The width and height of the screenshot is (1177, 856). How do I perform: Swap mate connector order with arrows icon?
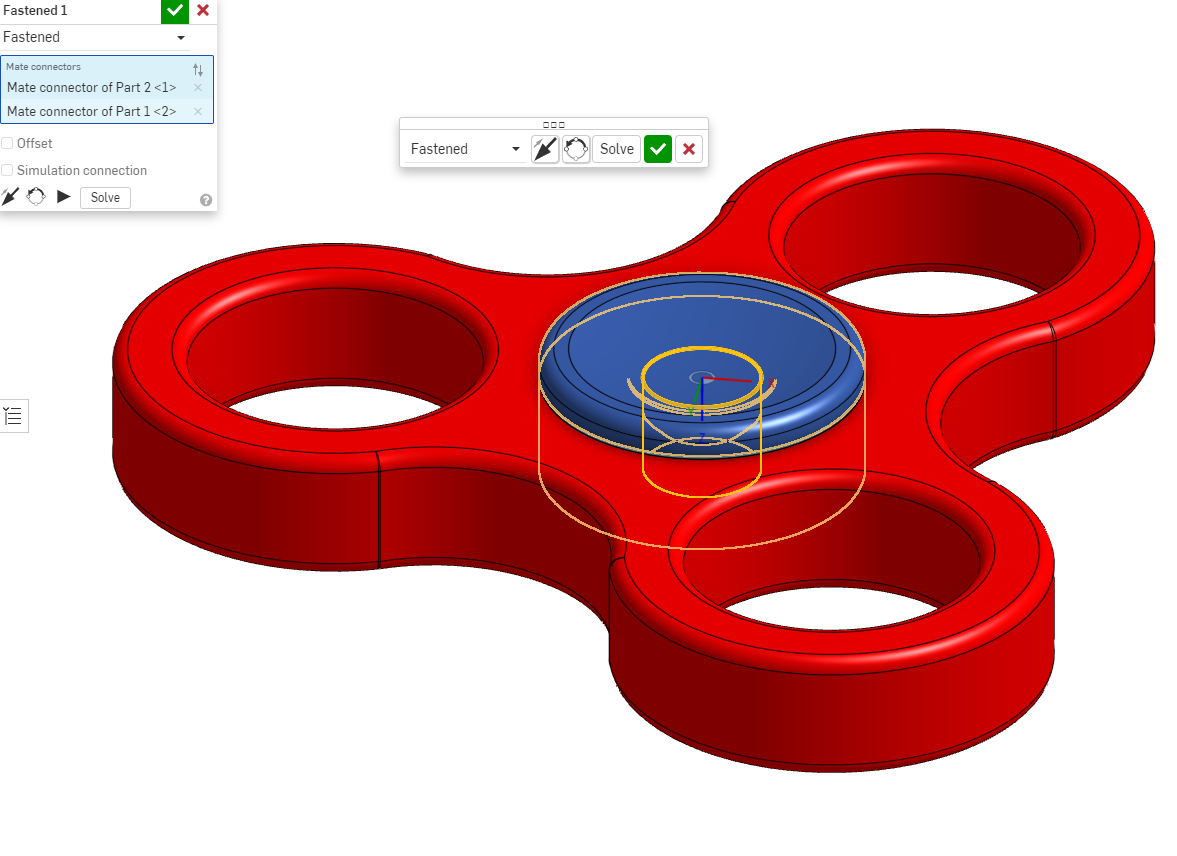click(x=197, y=70)
